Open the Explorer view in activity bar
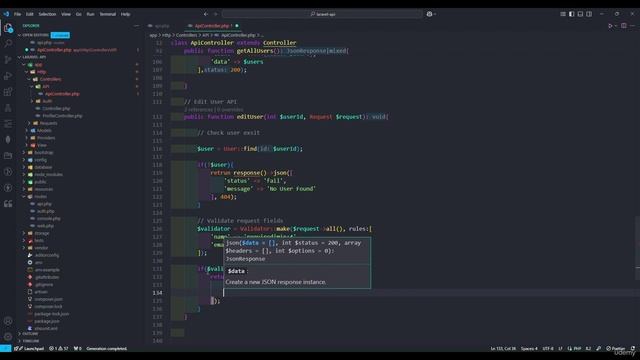The height and width of the screenshot is (360, 640). (8, 28)
